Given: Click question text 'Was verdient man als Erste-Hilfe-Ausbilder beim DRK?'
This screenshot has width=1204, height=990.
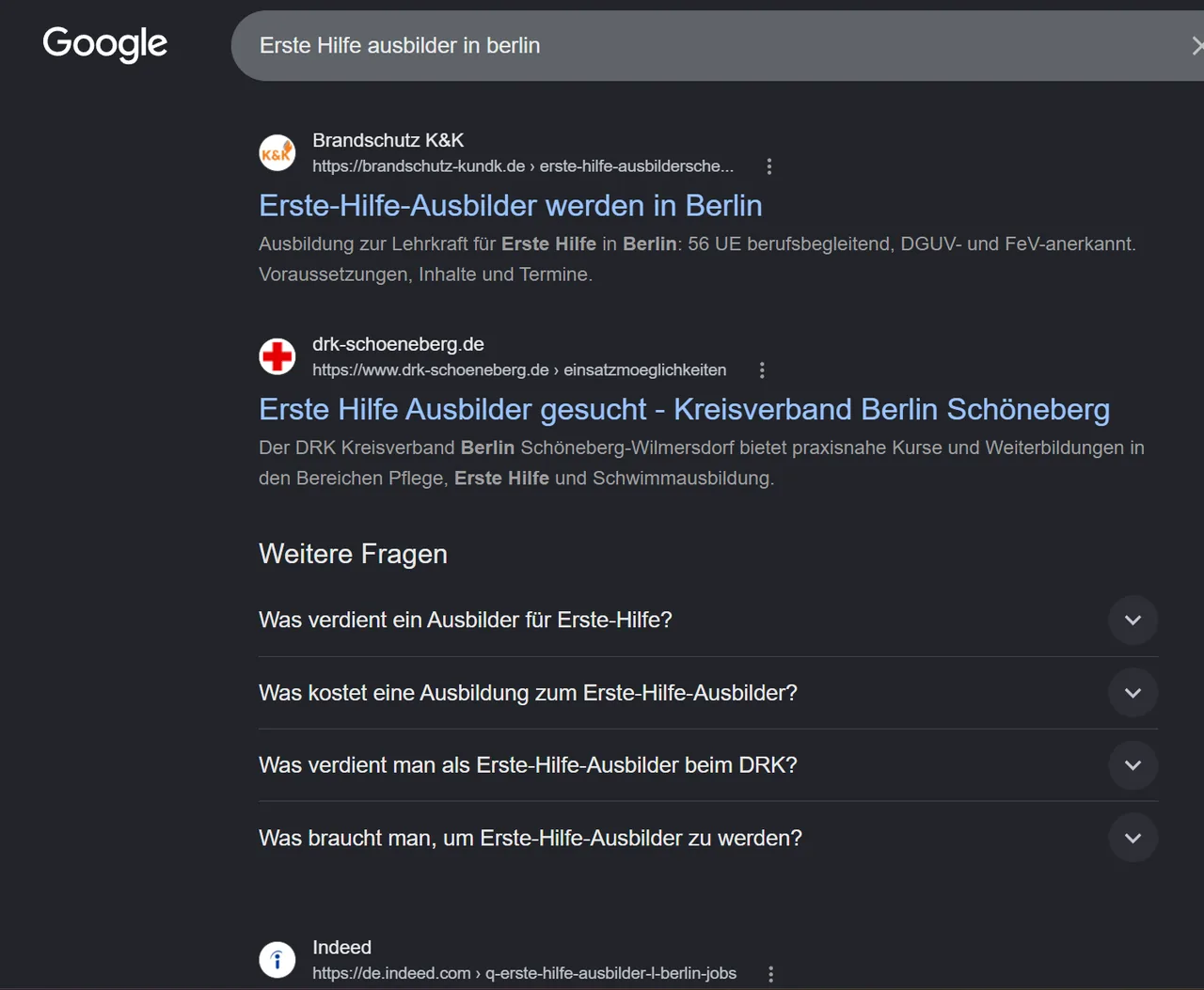Looking at the screenshot, I should click(x=528, y=765).
